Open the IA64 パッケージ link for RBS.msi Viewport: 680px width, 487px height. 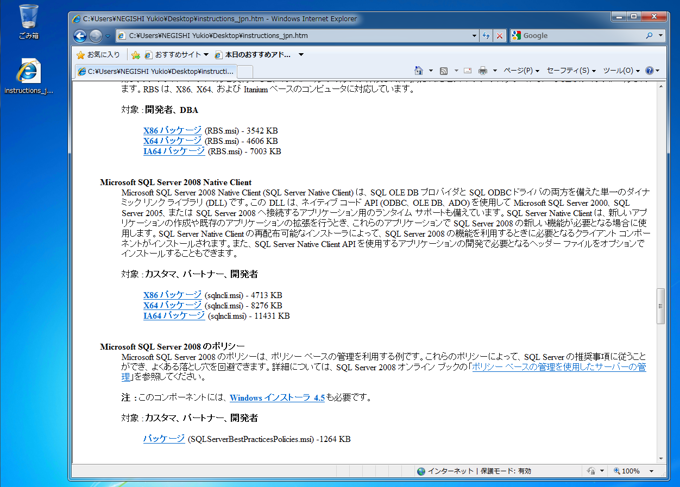[174, 151]
